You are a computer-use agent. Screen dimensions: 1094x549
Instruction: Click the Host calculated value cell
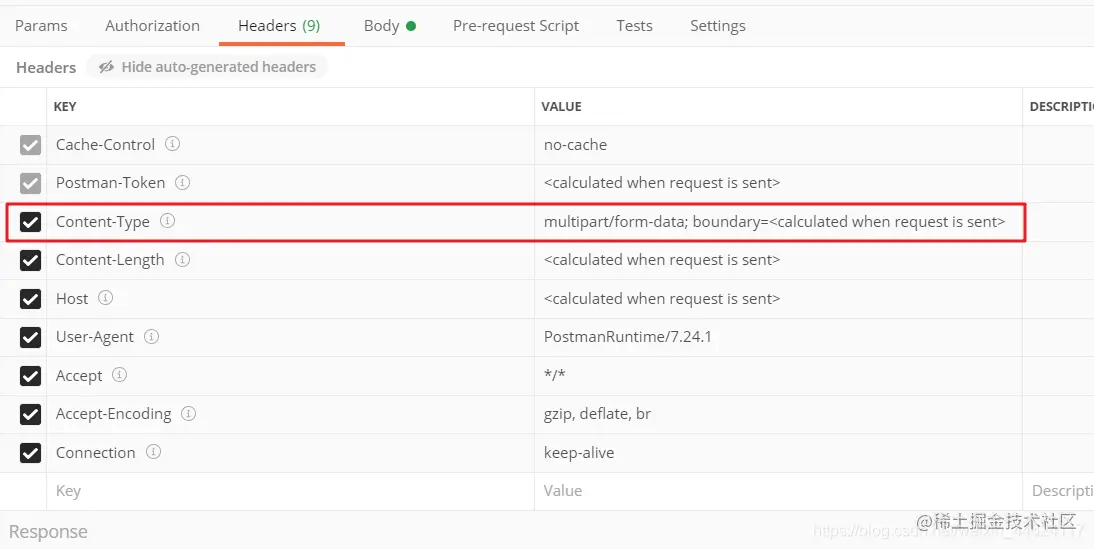[x=779, y=299]
